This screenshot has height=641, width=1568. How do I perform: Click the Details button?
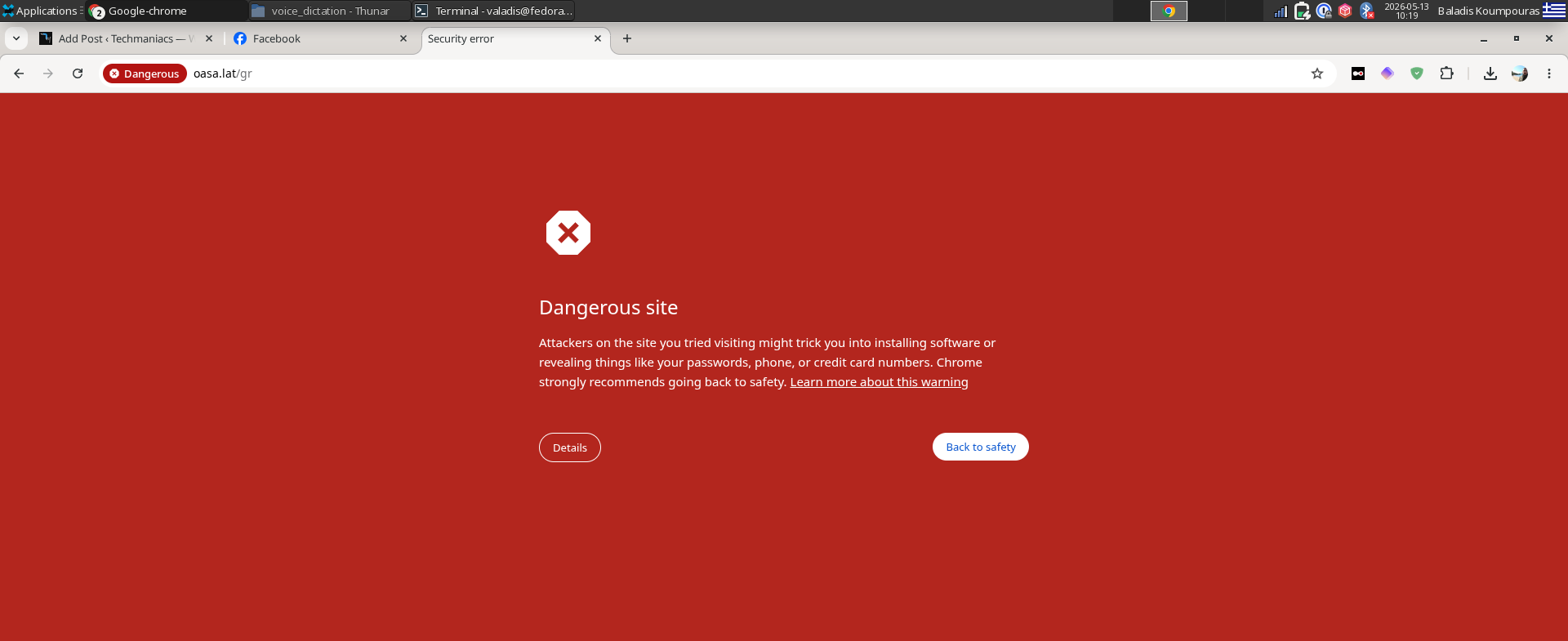(570, 447)
